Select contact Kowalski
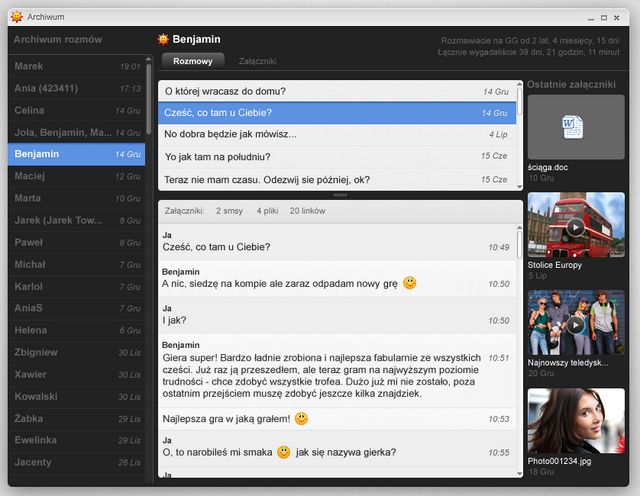Screen dimensions: 640x496 point(77,396)
